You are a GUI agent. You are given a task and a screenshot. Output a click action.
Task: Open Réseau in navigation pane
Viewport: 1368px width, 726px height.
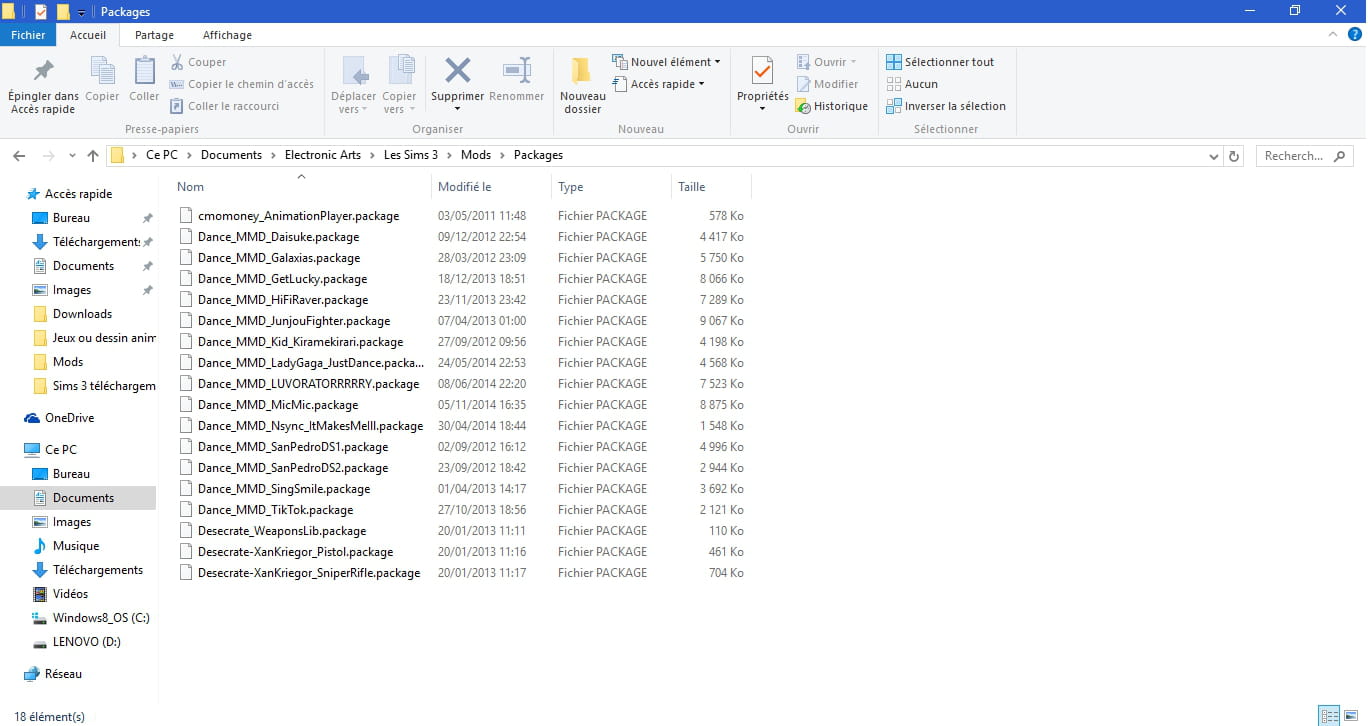(63, 674)
